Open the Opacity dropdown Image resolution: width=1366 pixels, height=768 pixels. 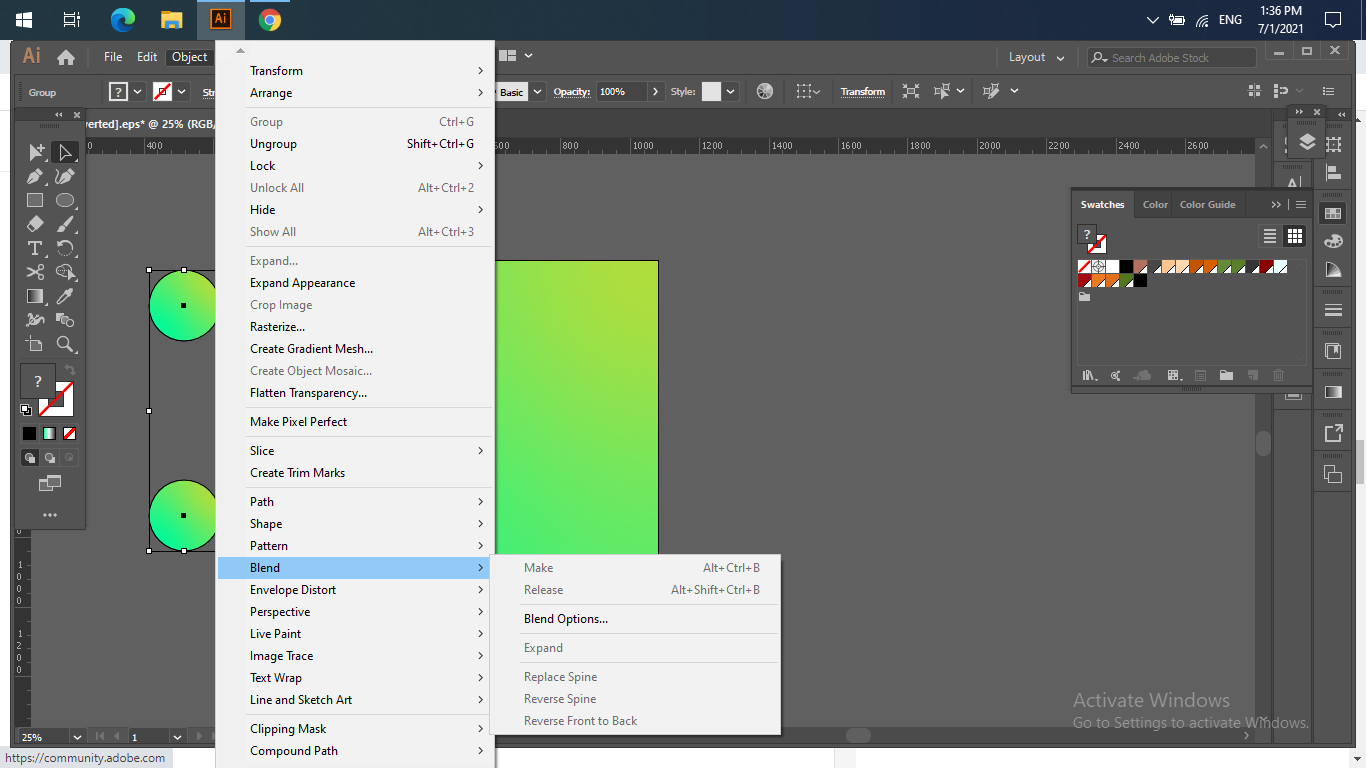[x=656, y=91]
